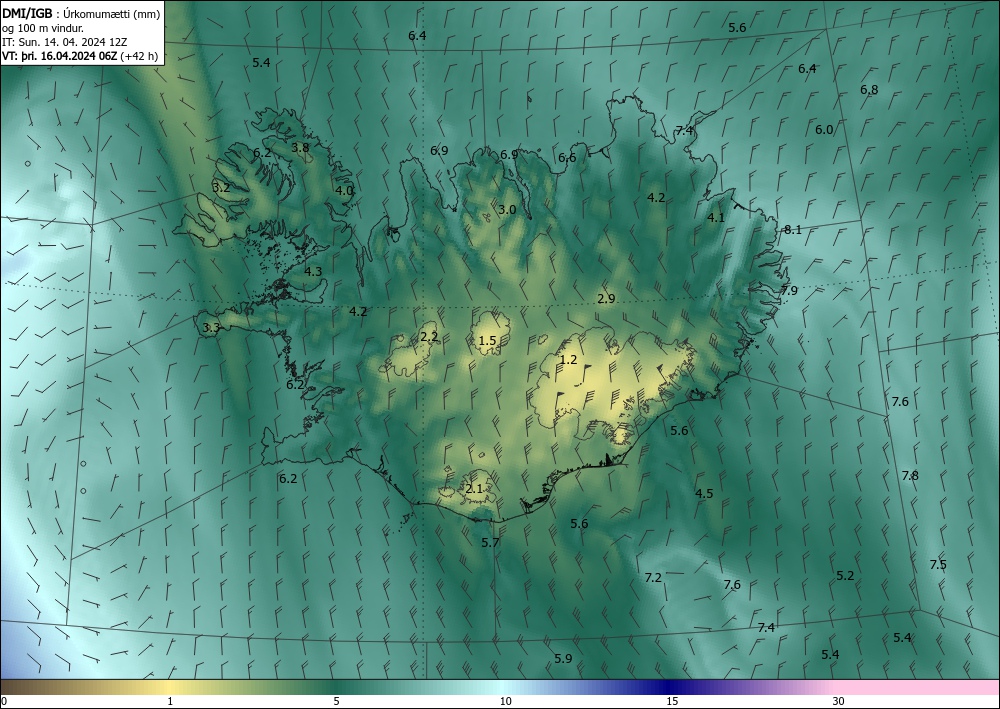The image size is (1000, 709).
Task: Click the 6.0 value over the northeast sea
Action: point(824,129)
